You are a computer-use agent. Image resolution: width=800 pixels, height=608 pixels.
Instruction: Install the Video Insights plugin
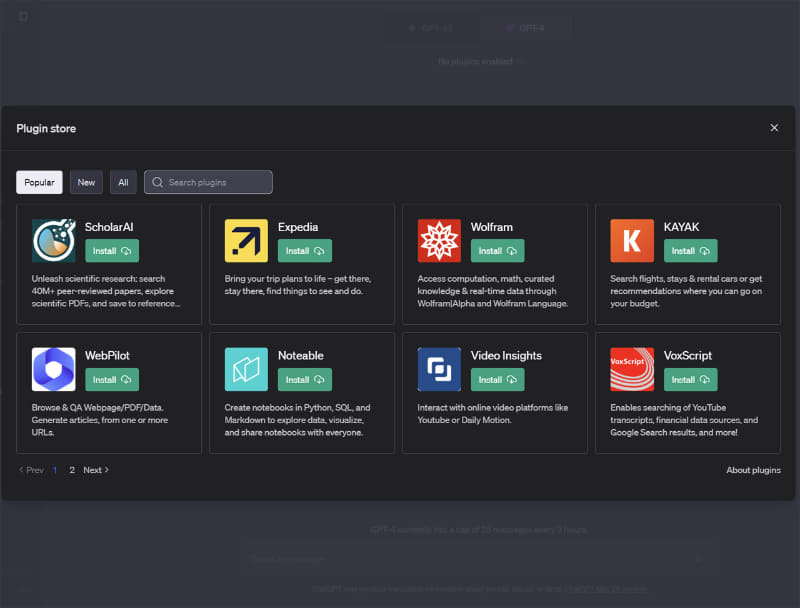point(497,379)
